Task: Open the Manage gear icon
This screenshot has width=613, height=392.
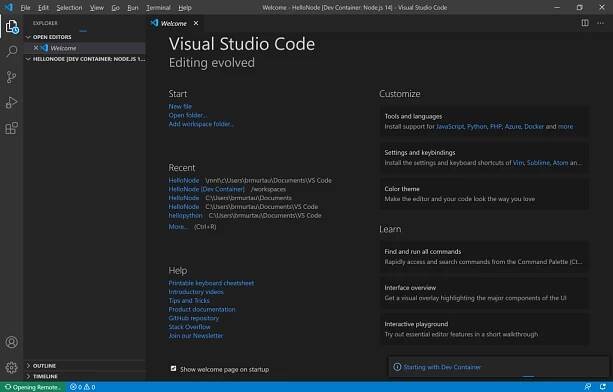Action: point(12,367)
